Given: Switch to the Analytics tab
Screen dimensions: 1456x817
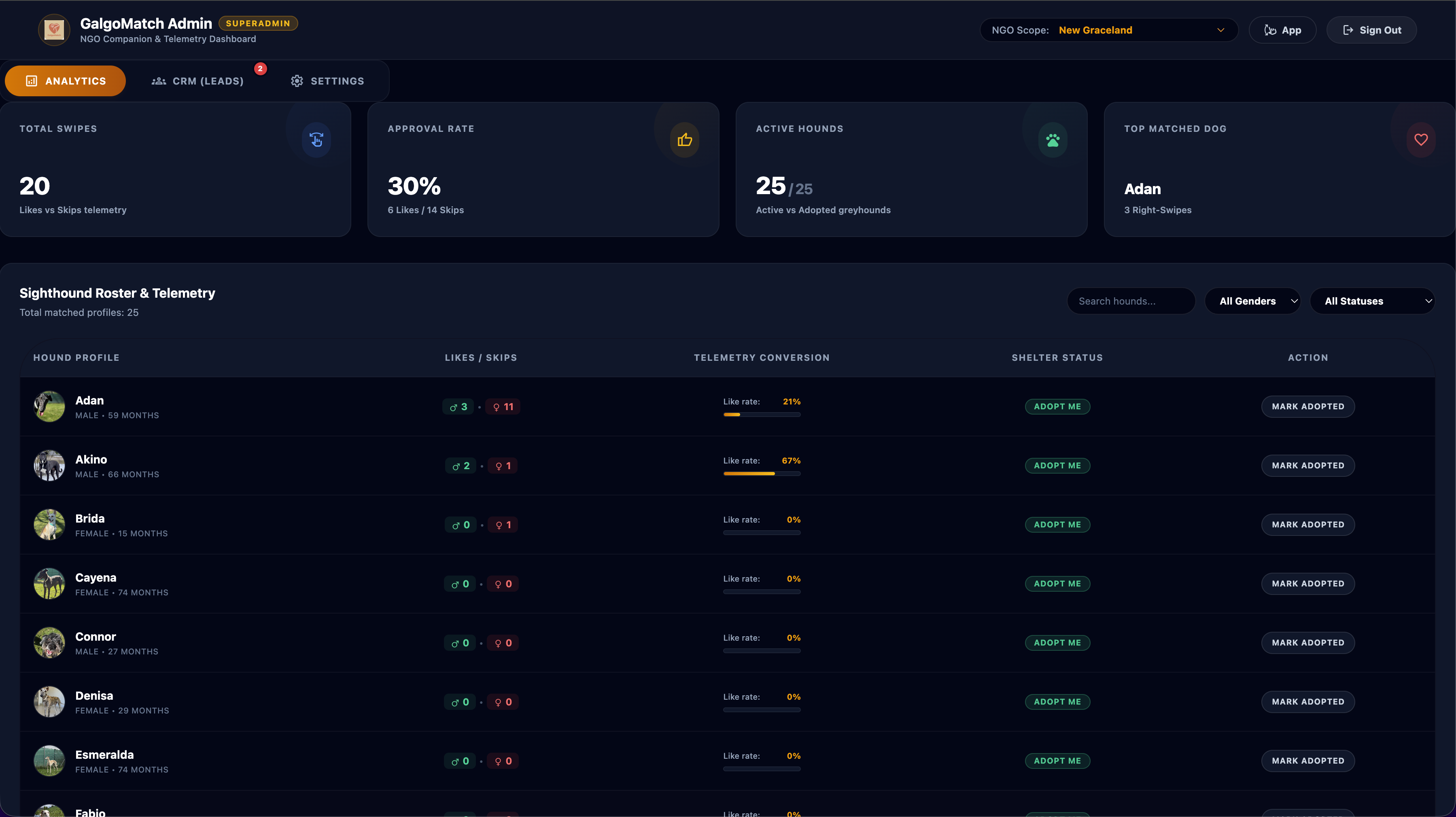Looking at the screenshot, I should coord(66,81).
